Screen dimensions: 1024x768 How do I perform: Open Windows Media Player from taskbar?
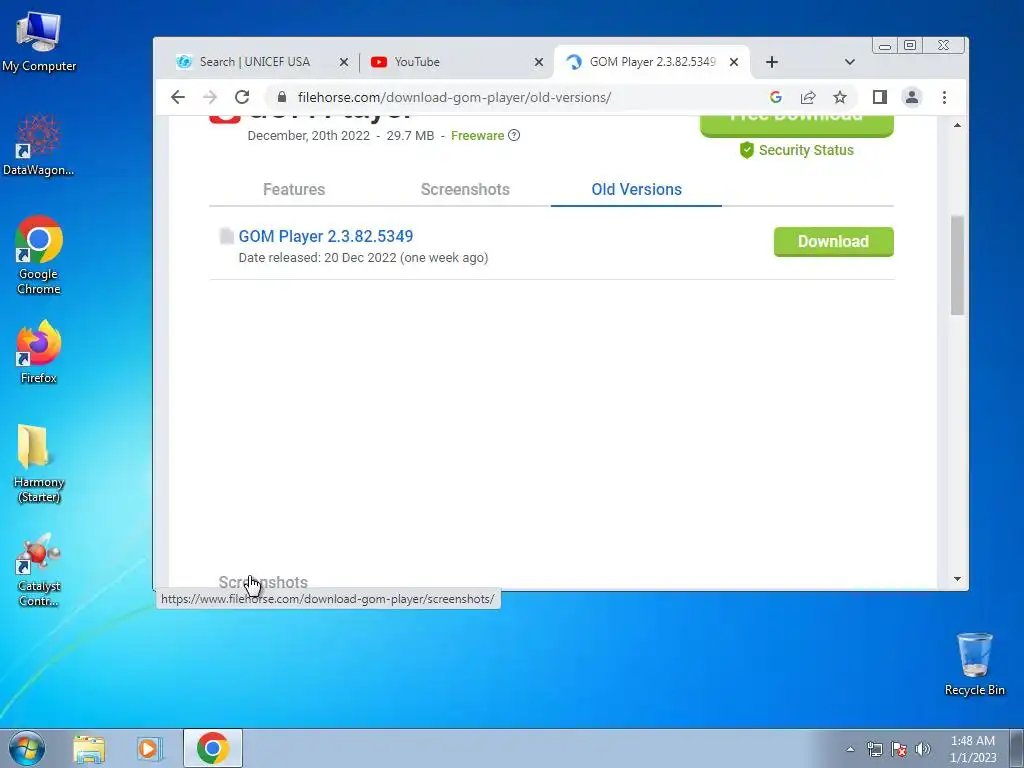coord(150,748)
